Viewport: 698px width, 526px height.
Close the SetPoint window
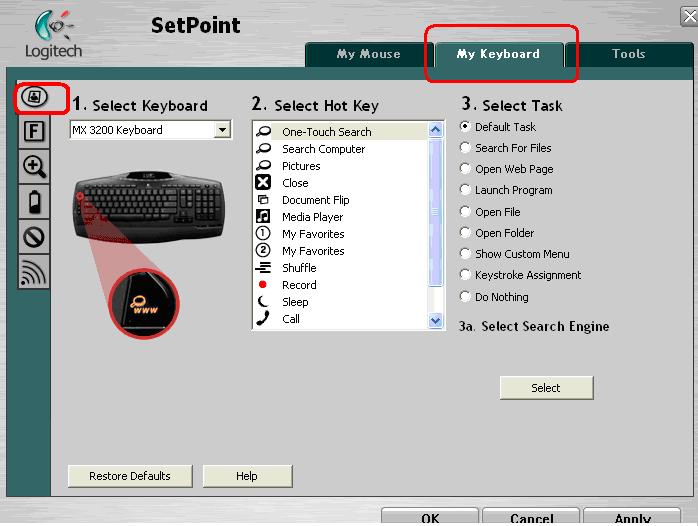coord(689,17)
